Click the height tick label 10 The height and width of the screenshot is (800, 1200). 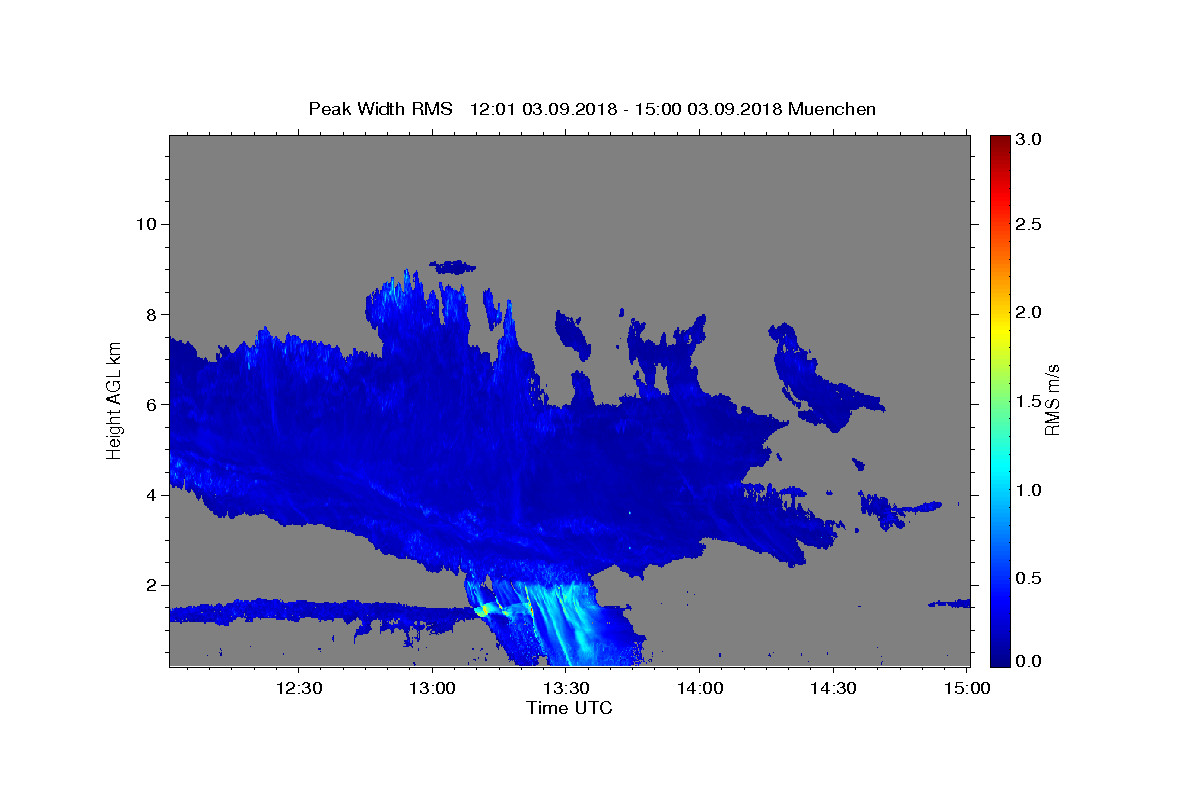[145, 224]
